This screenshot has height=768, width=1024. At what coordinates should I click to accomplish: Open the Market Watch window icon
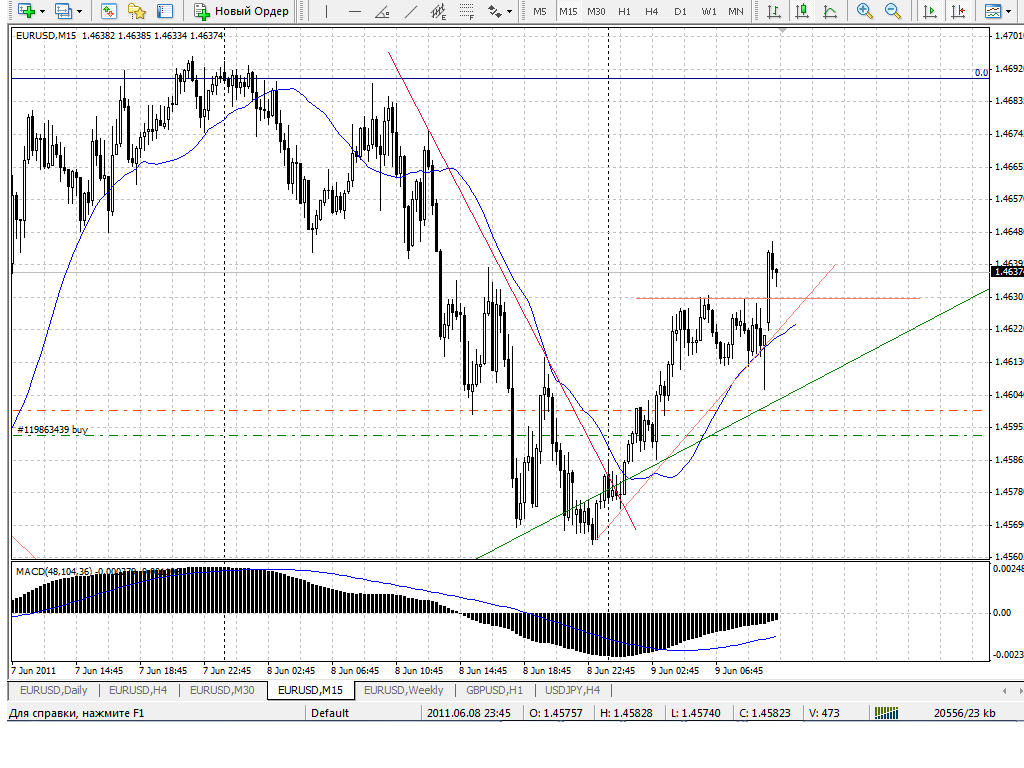point(109,11)
